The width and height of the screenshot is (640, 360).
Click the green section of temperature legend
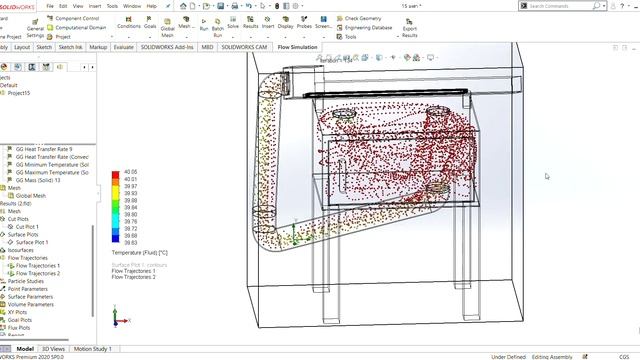116,207
